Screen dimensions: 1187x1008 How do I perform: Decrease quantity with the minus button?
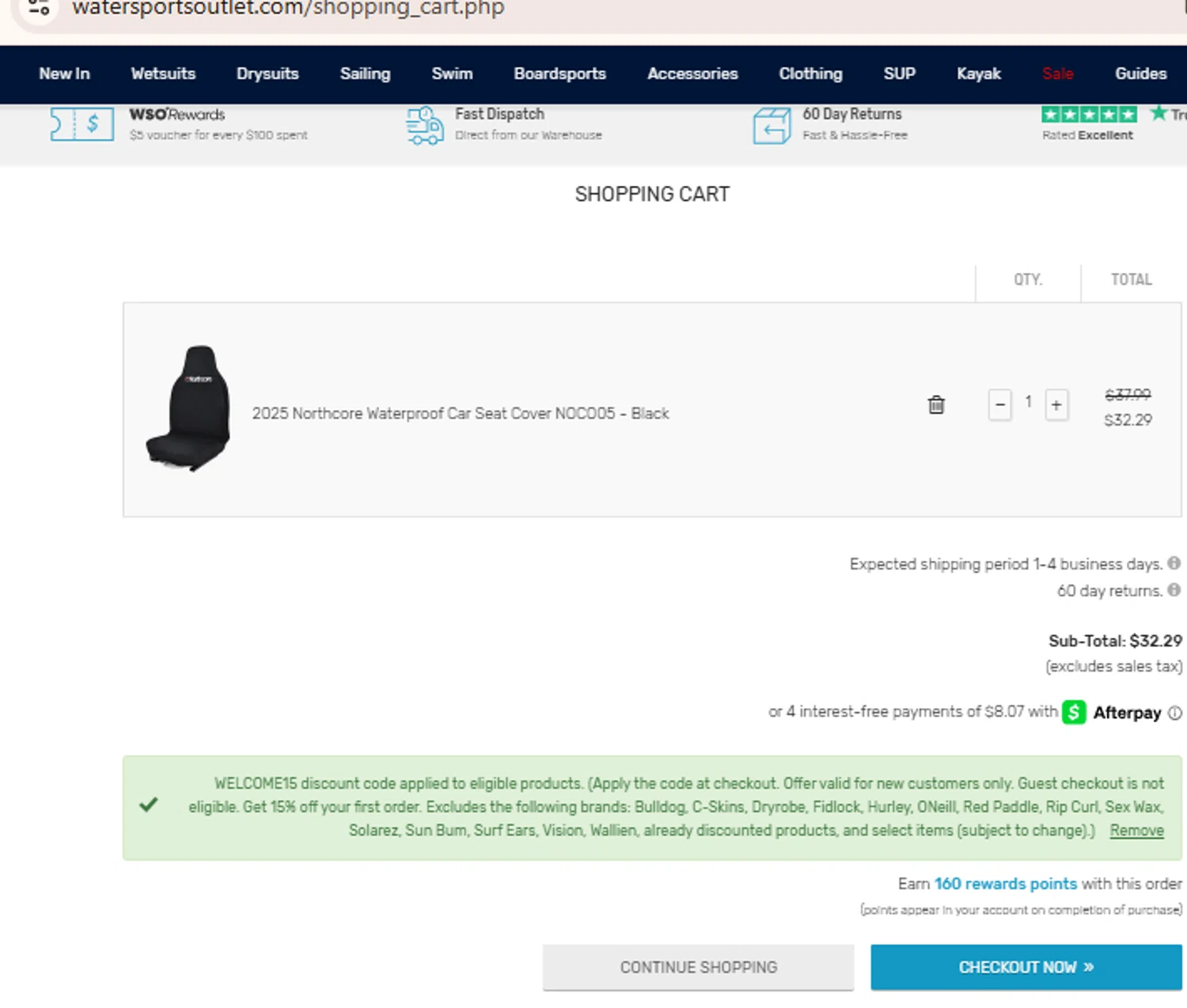point(1000,405)
